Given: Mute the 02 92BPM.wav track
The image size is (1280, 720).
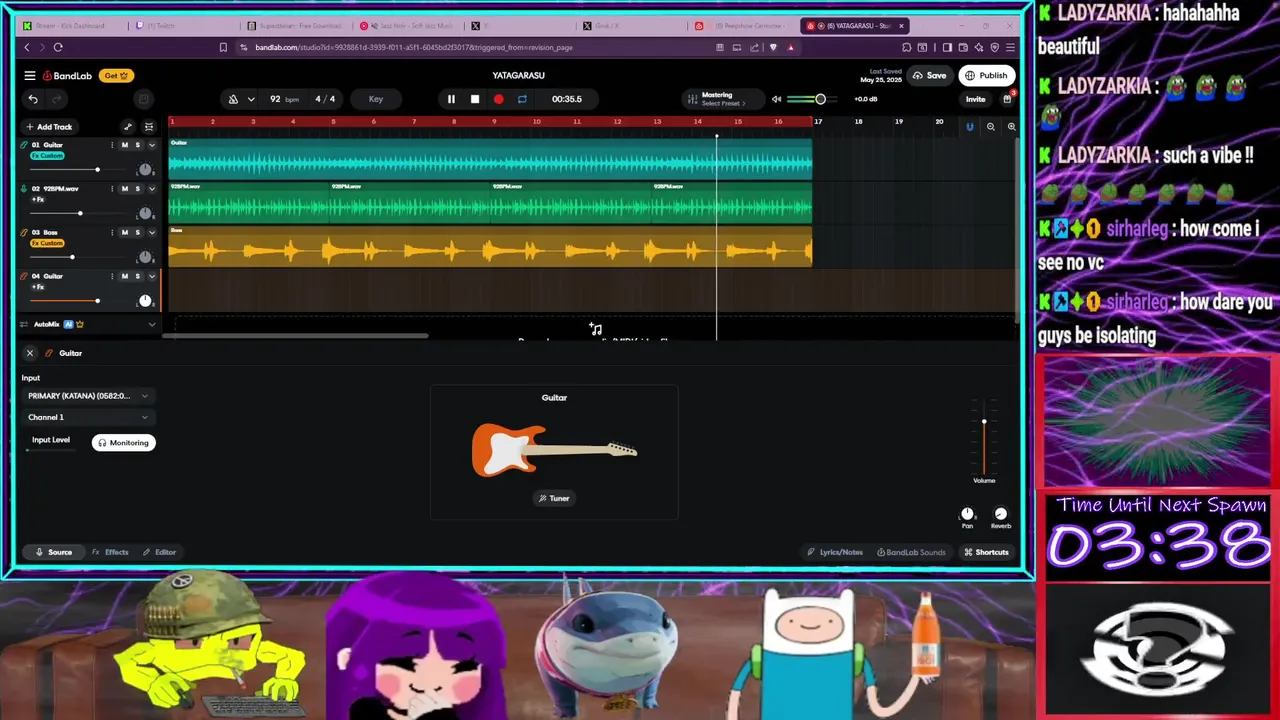Looking at the screenshot, I should [125, 188].
